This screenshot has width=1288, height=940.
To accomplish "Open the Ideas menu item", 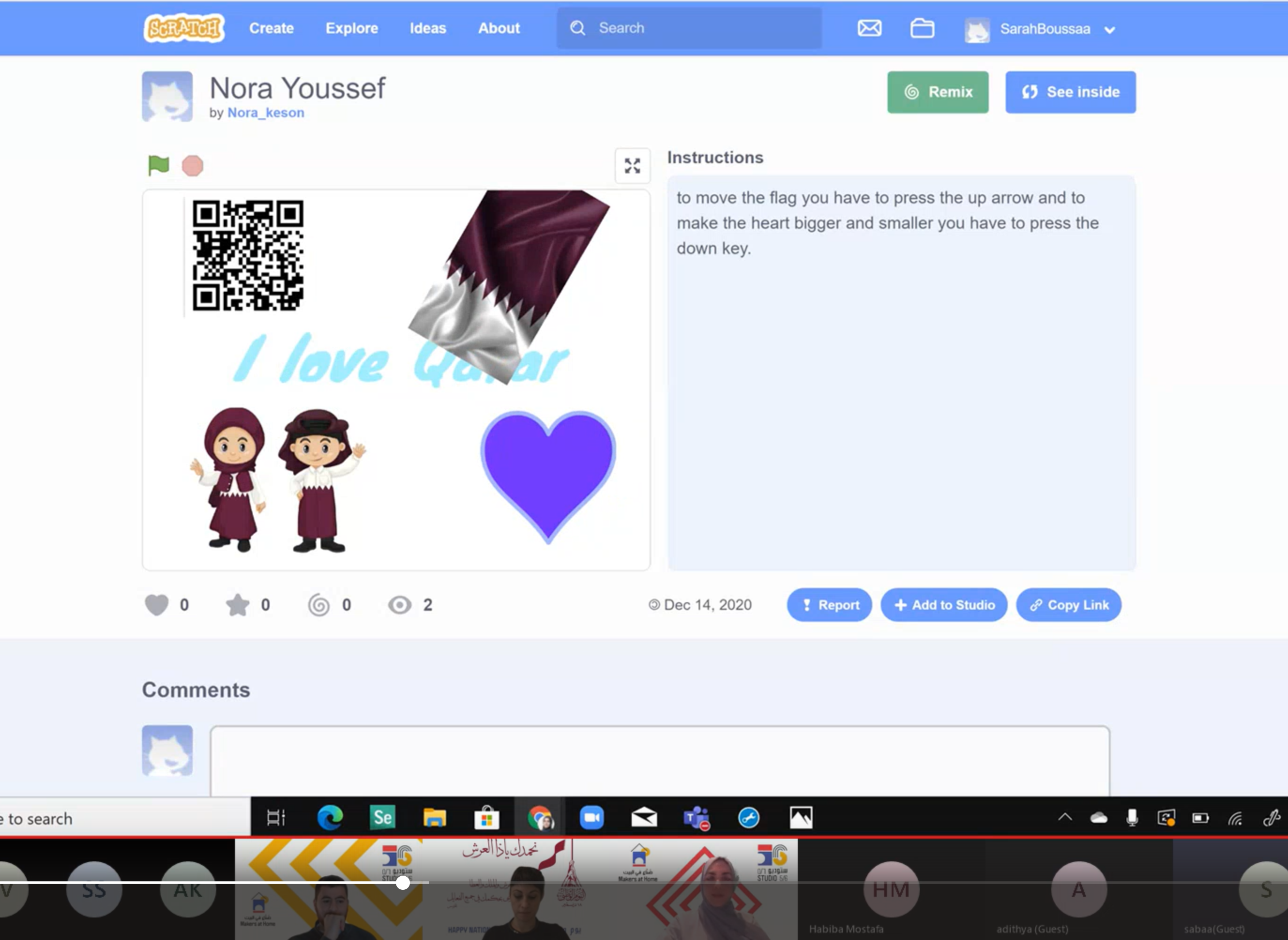I will (428, 28).
